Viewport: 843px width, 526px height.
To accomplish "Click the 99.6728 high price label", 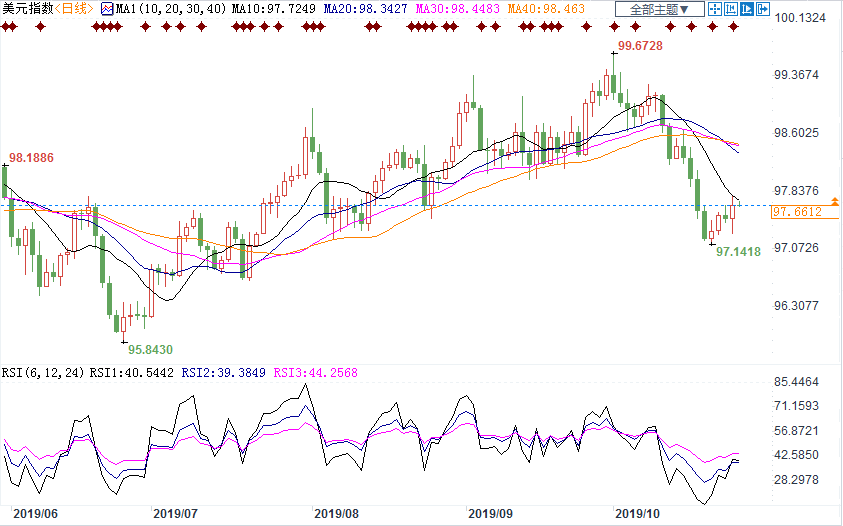I will (641, 46).
